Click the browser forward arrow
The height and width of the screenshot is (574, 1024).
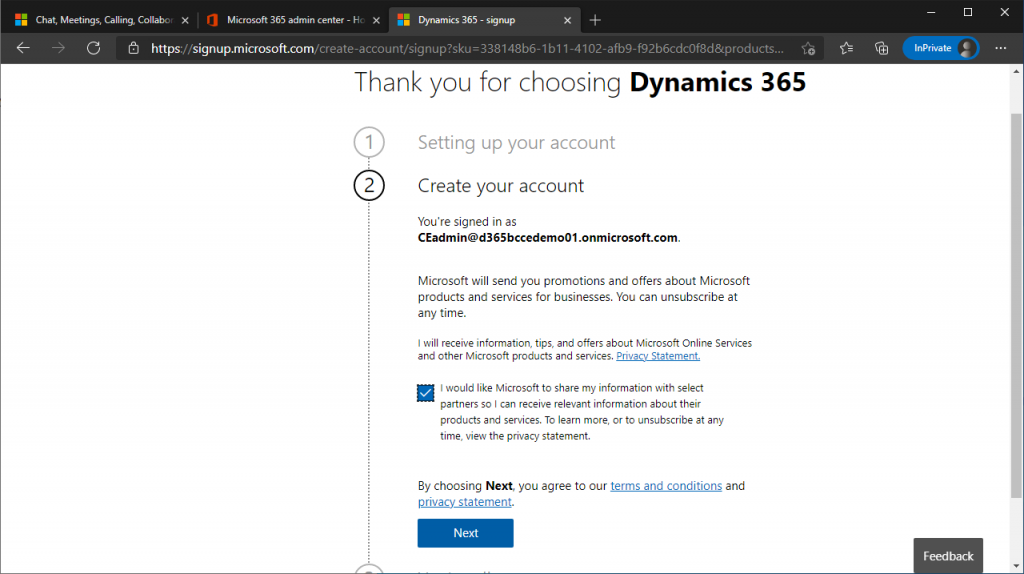click(x=58, y=48)
